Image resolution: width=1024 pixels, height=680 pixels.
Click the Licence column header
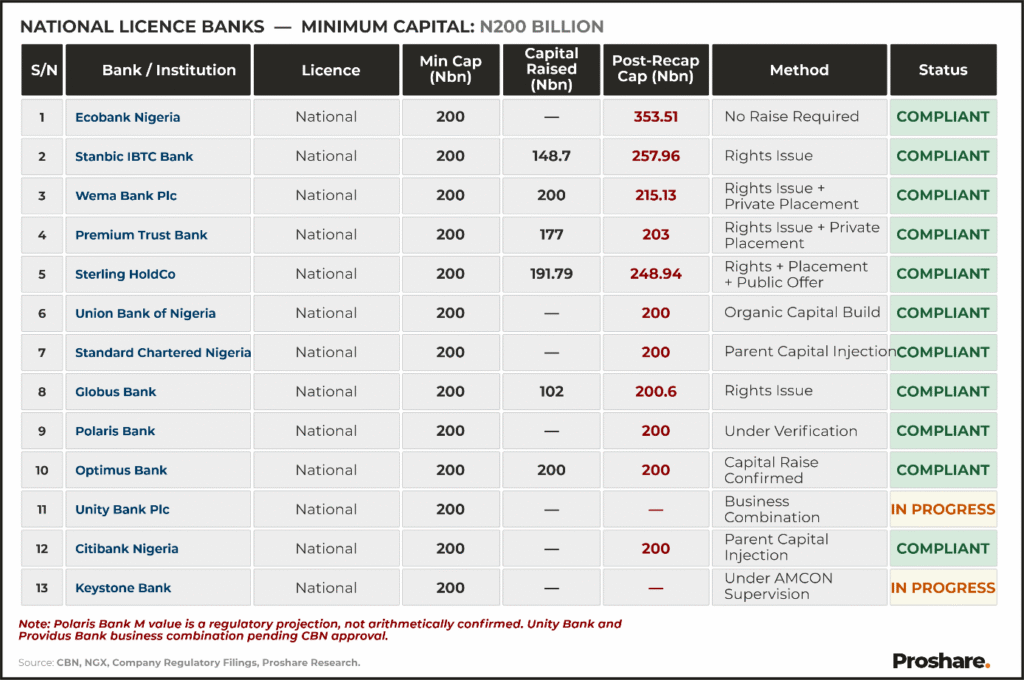click(x=331, y=70)
